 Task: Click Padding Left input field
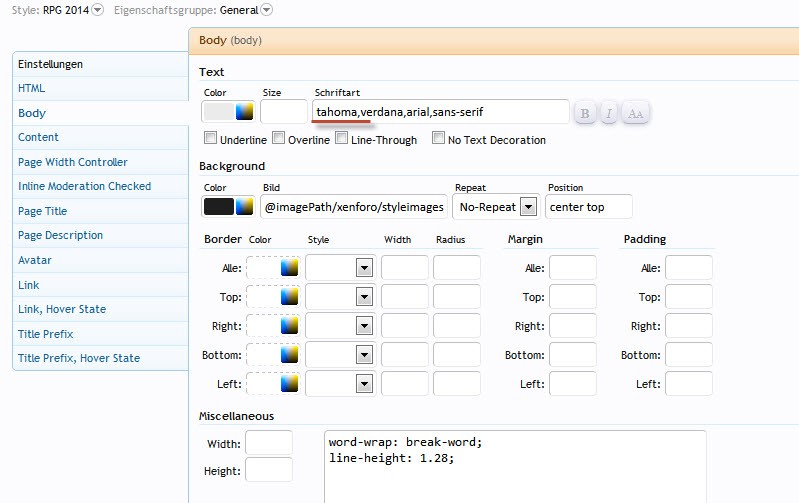click(689, 384)
